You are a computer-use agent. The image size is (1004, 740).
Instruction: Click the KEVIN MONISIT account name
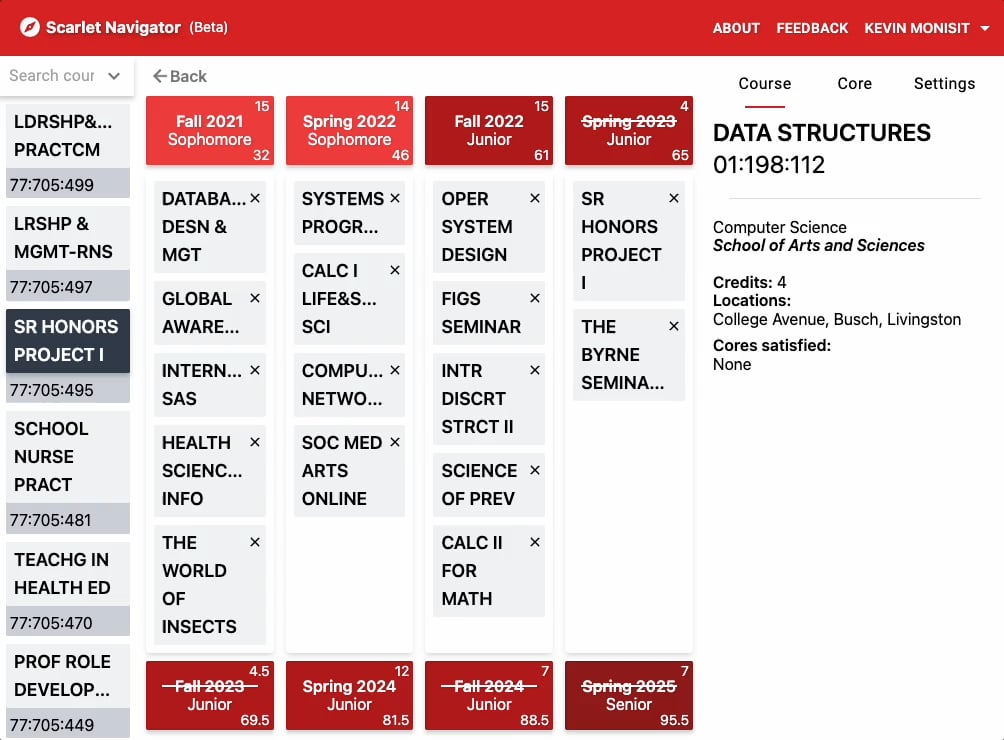[x=917, y=28]
